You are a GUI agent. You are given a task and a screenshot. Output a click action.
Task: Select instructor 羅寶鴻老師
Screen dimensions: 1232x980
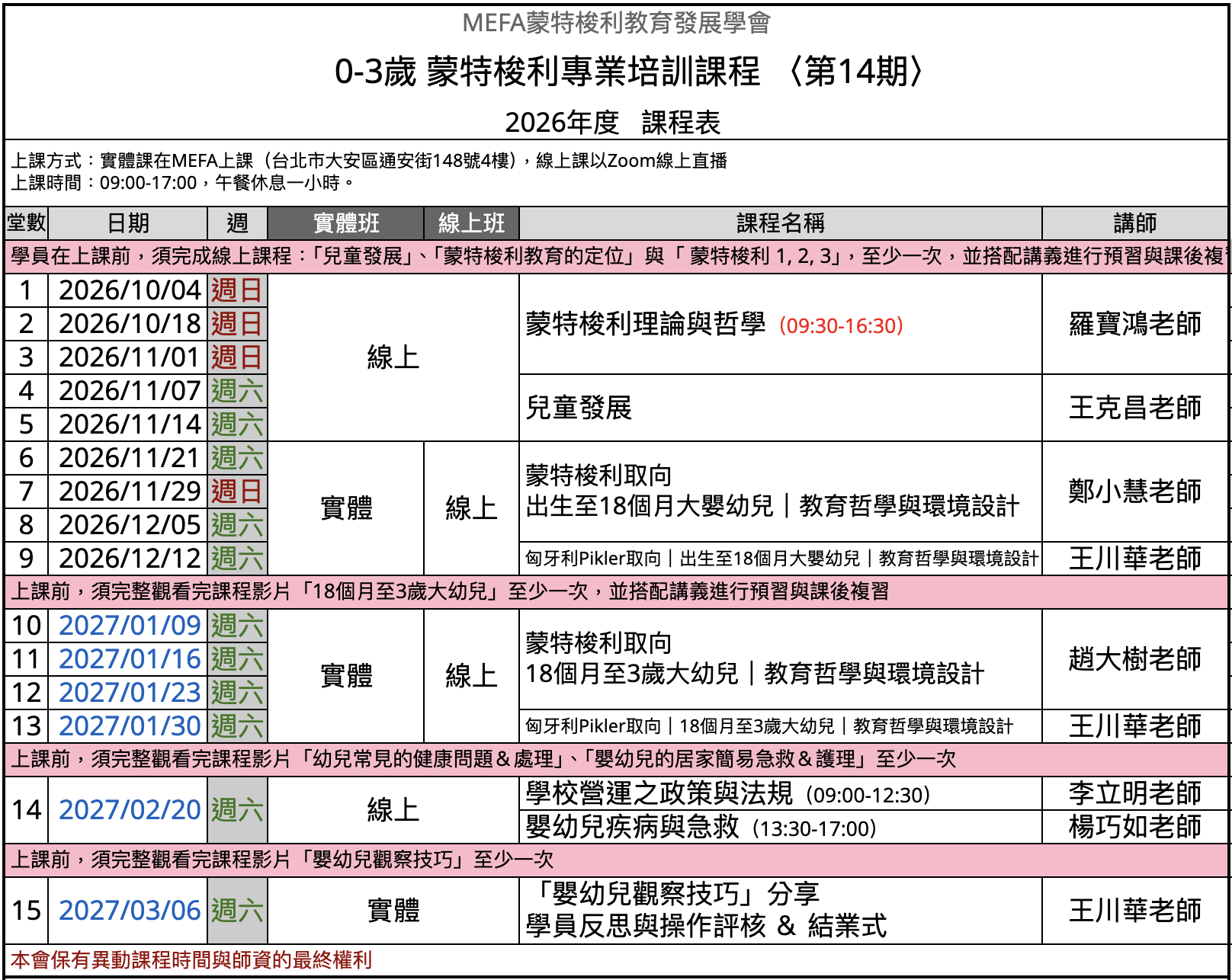1134,324
